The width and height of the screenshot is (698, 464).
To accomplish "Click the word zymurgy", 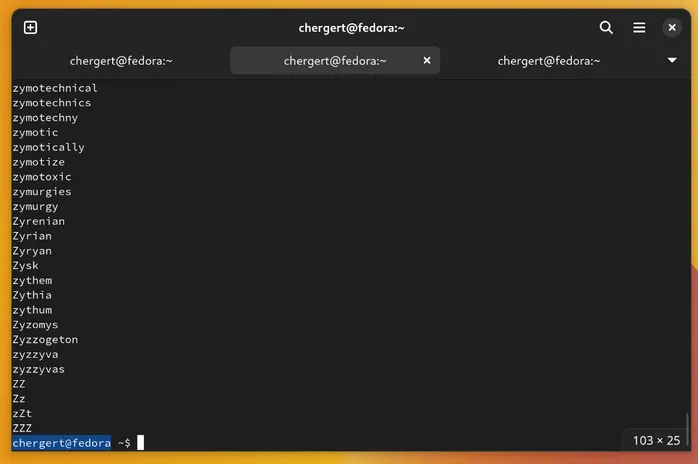I will [x=35, y=207].
